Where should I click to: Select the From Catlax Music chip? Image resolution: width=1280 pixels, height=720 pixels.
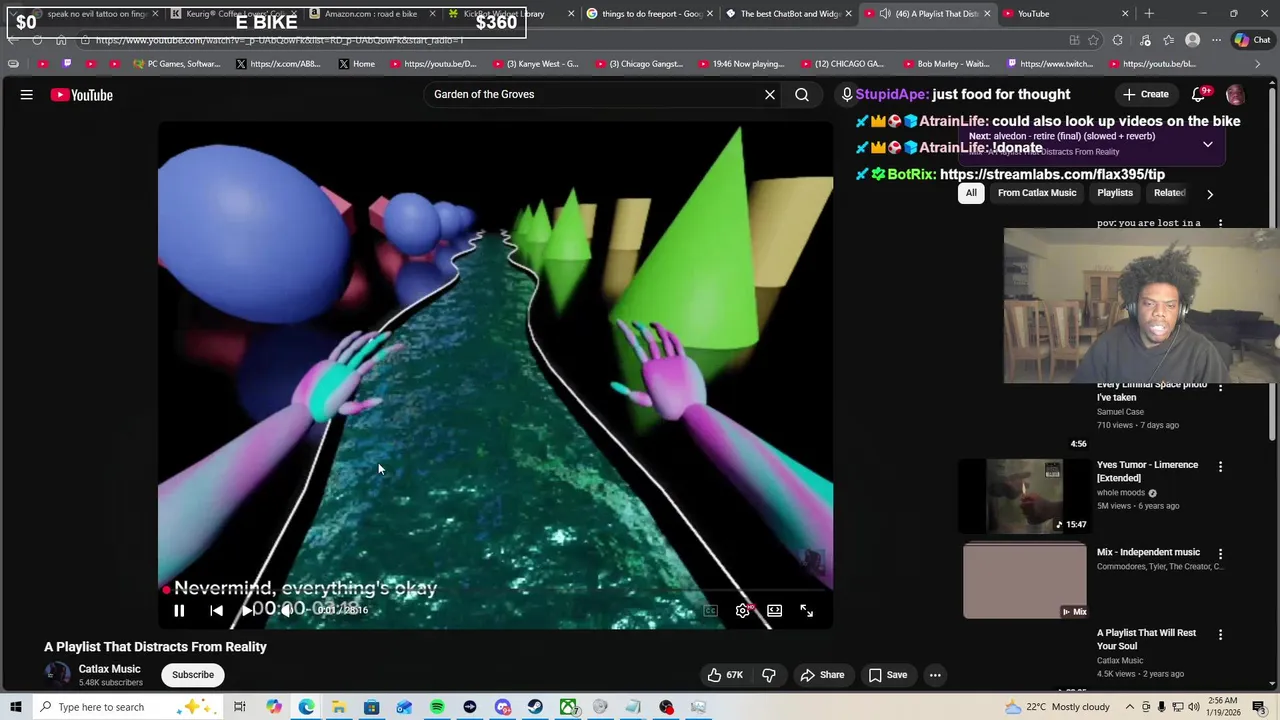tap(1037, 193)
